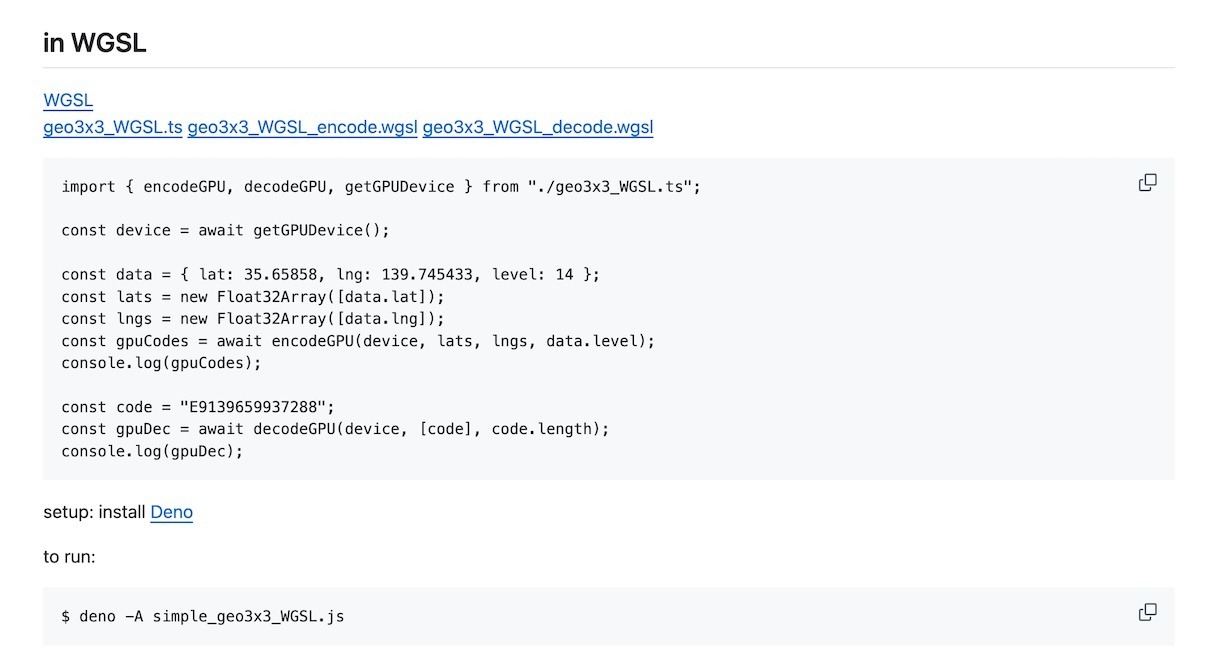
Task: Click the "in WGSL" heading
Action: [x=95, y=43]
